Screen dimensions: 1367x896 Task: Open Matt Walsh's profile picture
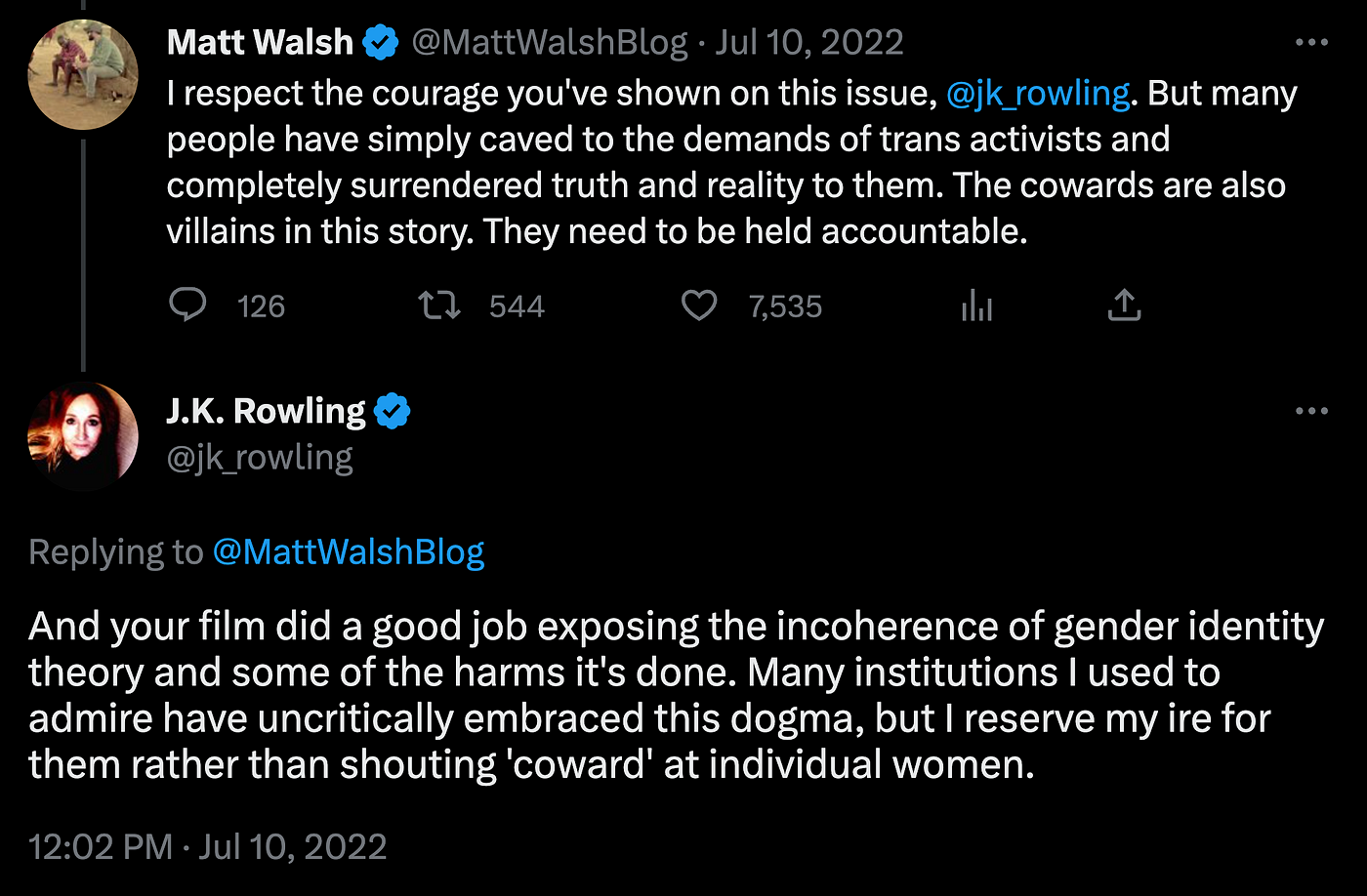[x=83, y=74]
